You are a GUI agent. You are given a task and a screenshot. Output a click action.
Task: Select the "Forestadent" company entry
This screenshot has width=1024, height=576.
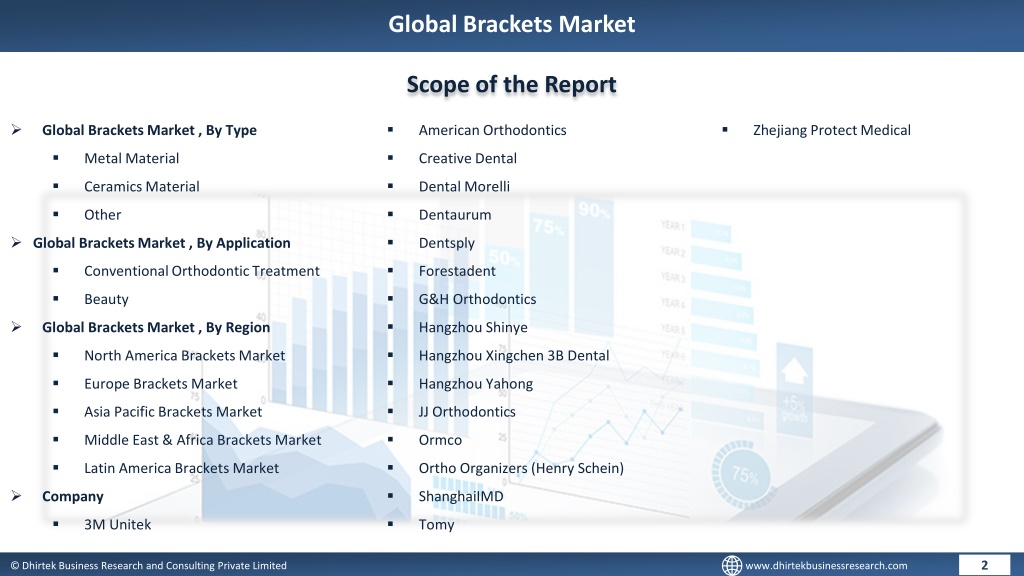(457, 271)
